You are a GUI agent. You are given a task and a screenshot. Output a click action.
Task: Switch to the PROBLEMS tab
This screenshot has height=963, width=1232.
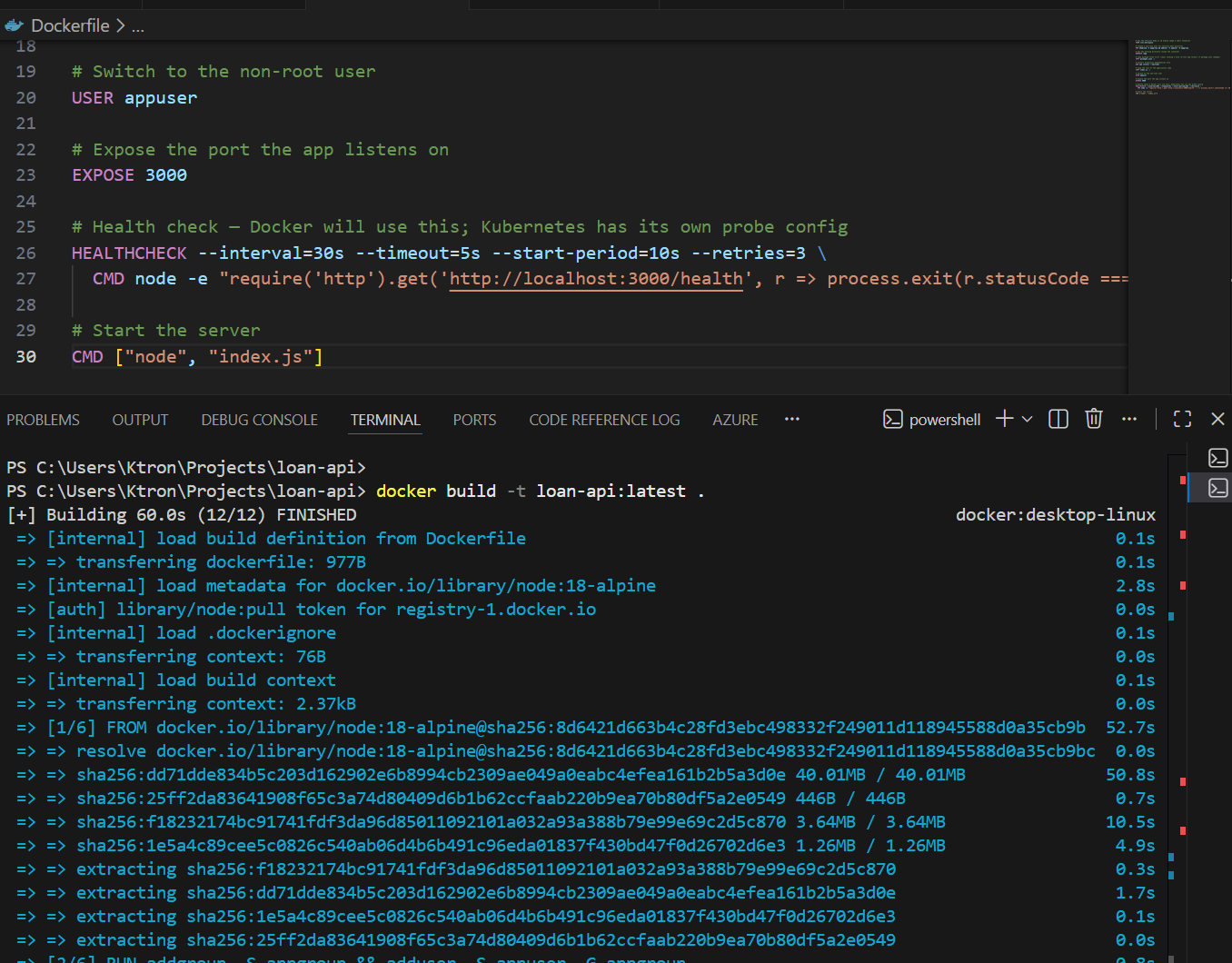click(43, 420)
